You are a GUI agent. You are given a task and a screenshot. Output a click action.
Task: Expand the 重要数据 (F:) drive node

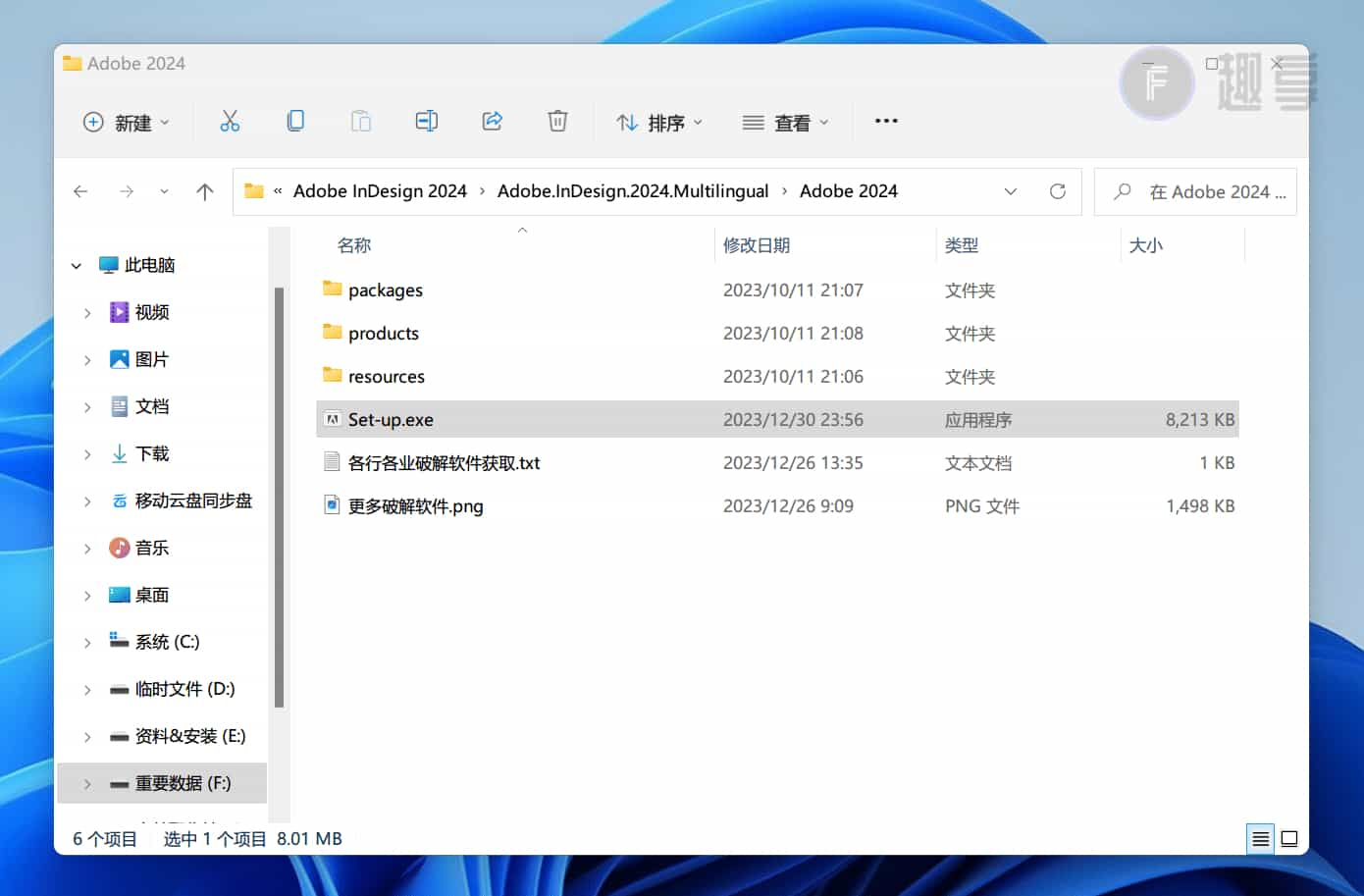87,784
